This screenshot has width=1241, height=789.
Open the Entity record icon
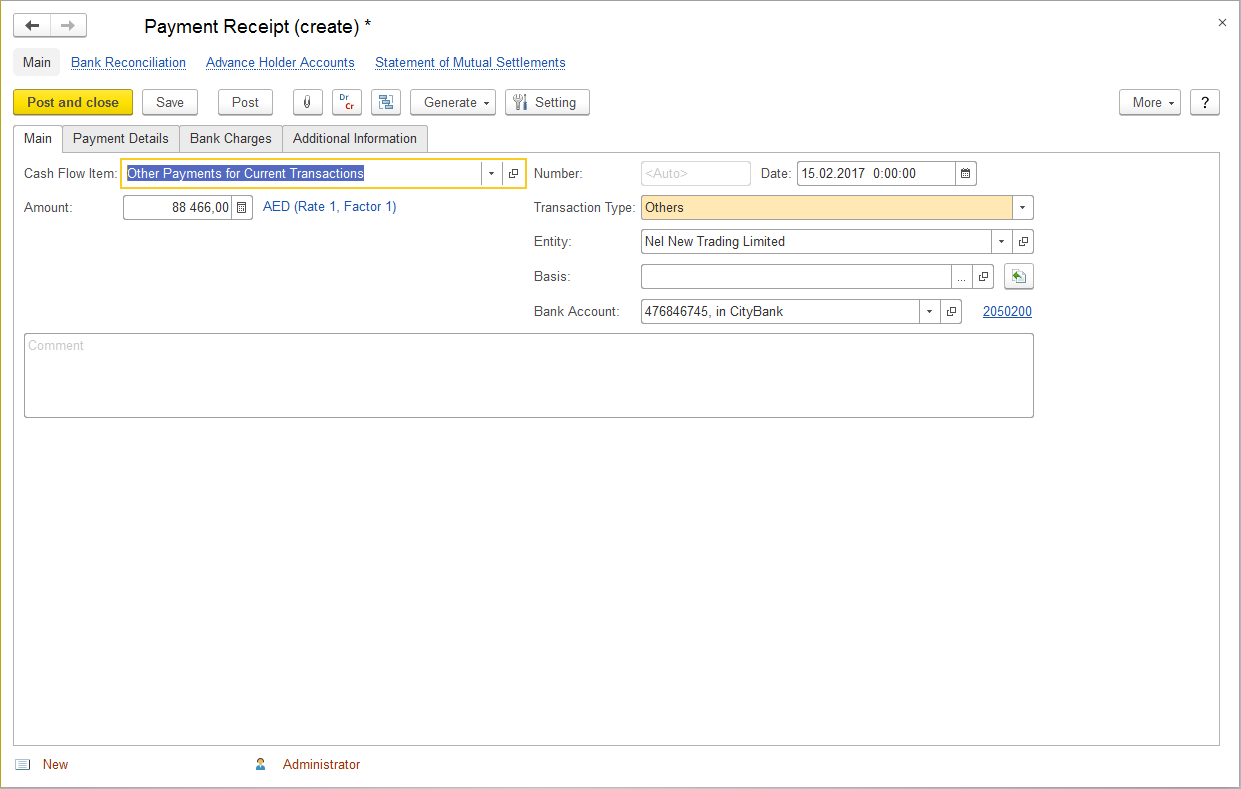[1022, 241]
